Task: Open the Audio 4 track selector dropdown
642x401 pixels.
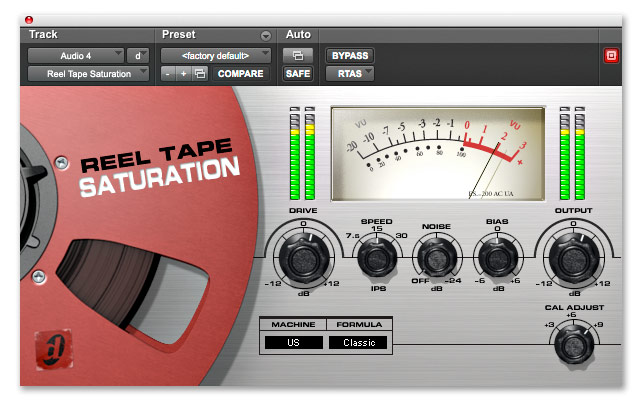Action: [x=76, y=56]
